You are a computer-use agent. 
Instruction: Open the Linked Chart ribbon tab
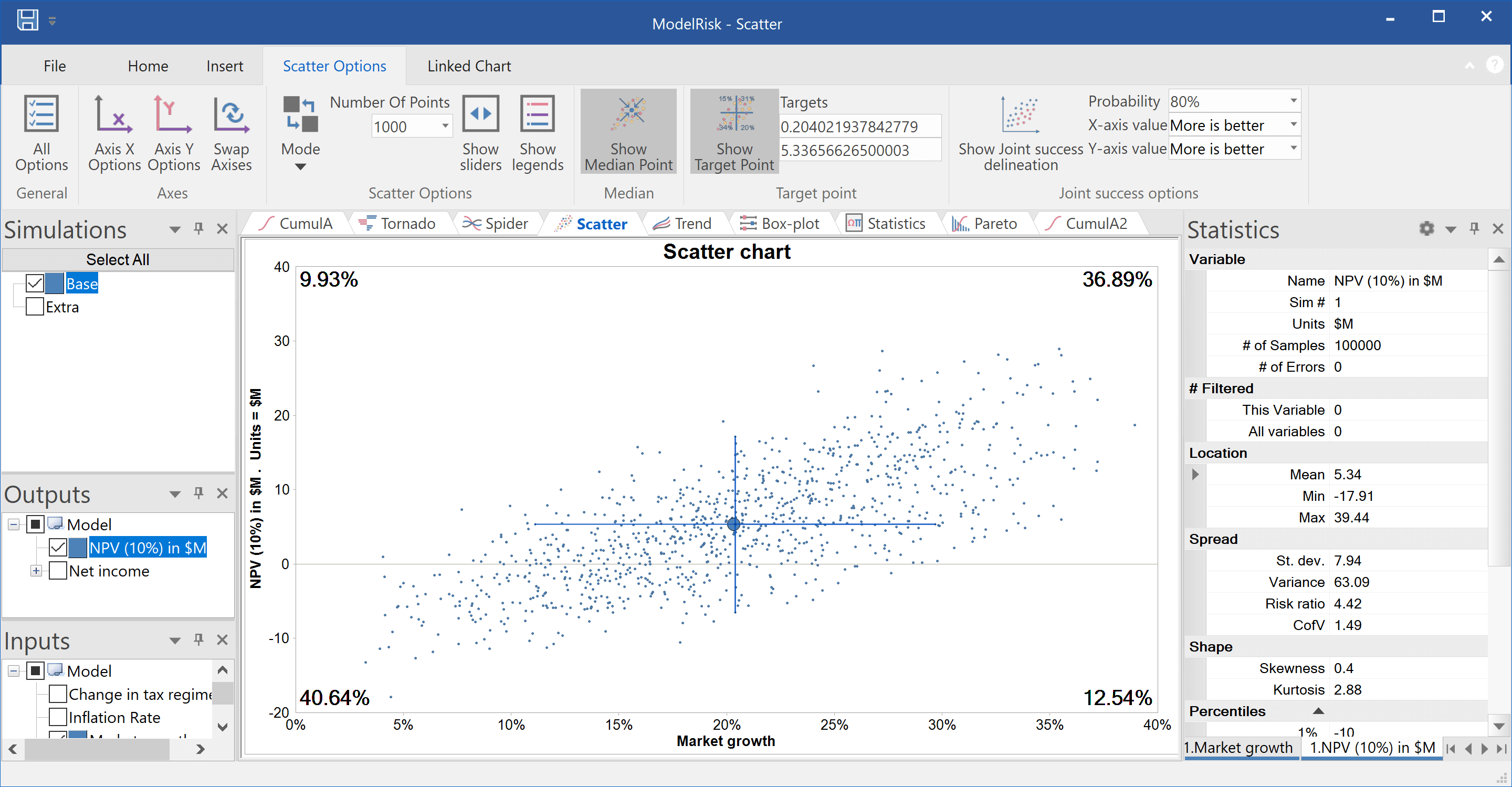468,66
